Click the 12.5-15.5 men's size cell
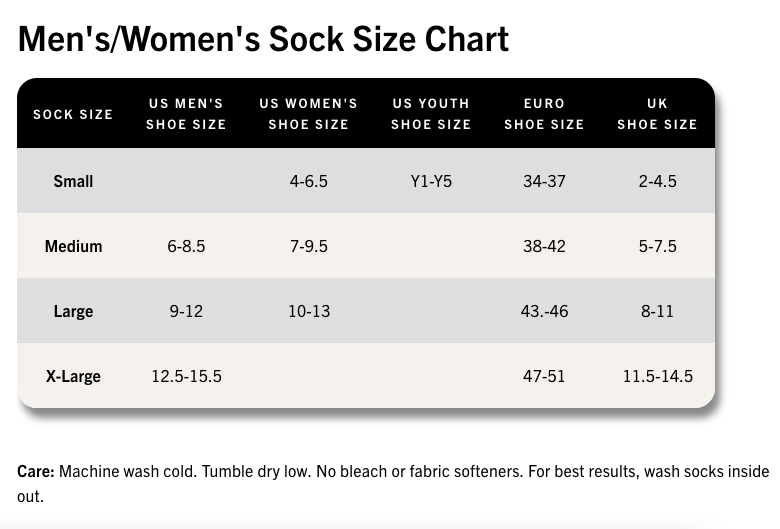This screenshot has height=529, width=780. pyautogui.click(x=186, y=376)
